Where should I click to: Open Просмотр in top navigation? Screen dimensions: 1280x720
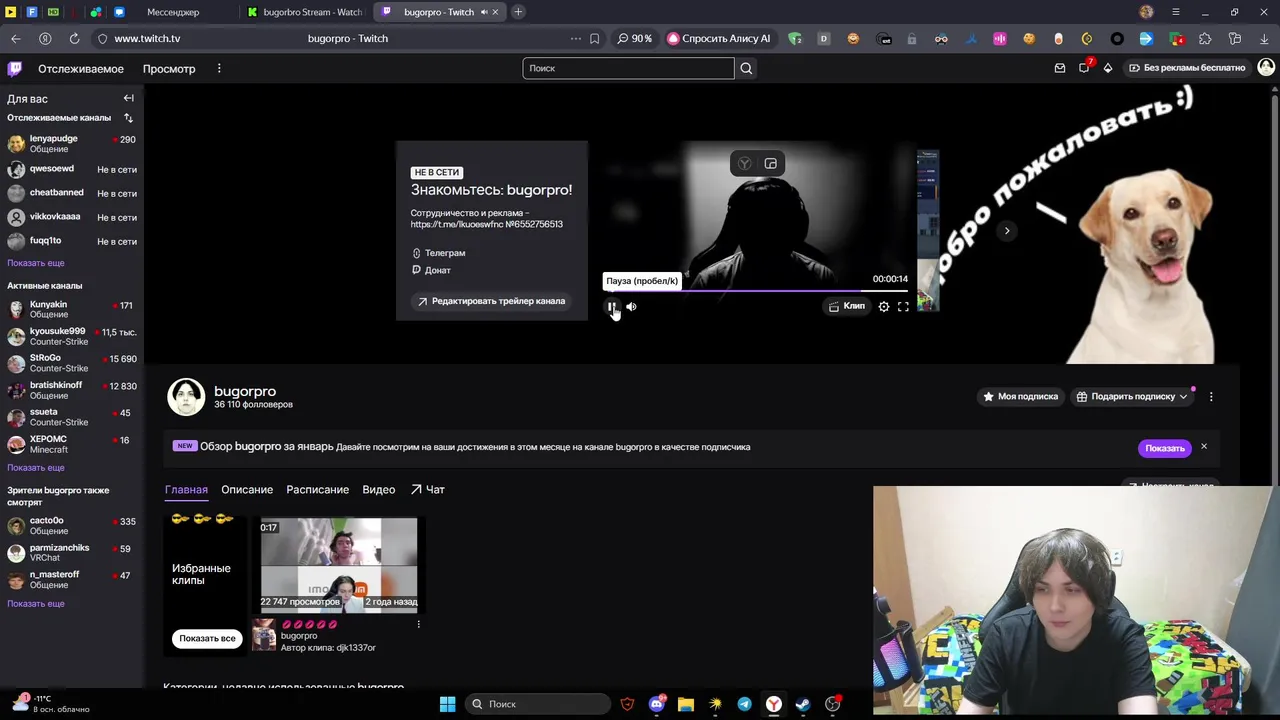[x=169, y=69]
